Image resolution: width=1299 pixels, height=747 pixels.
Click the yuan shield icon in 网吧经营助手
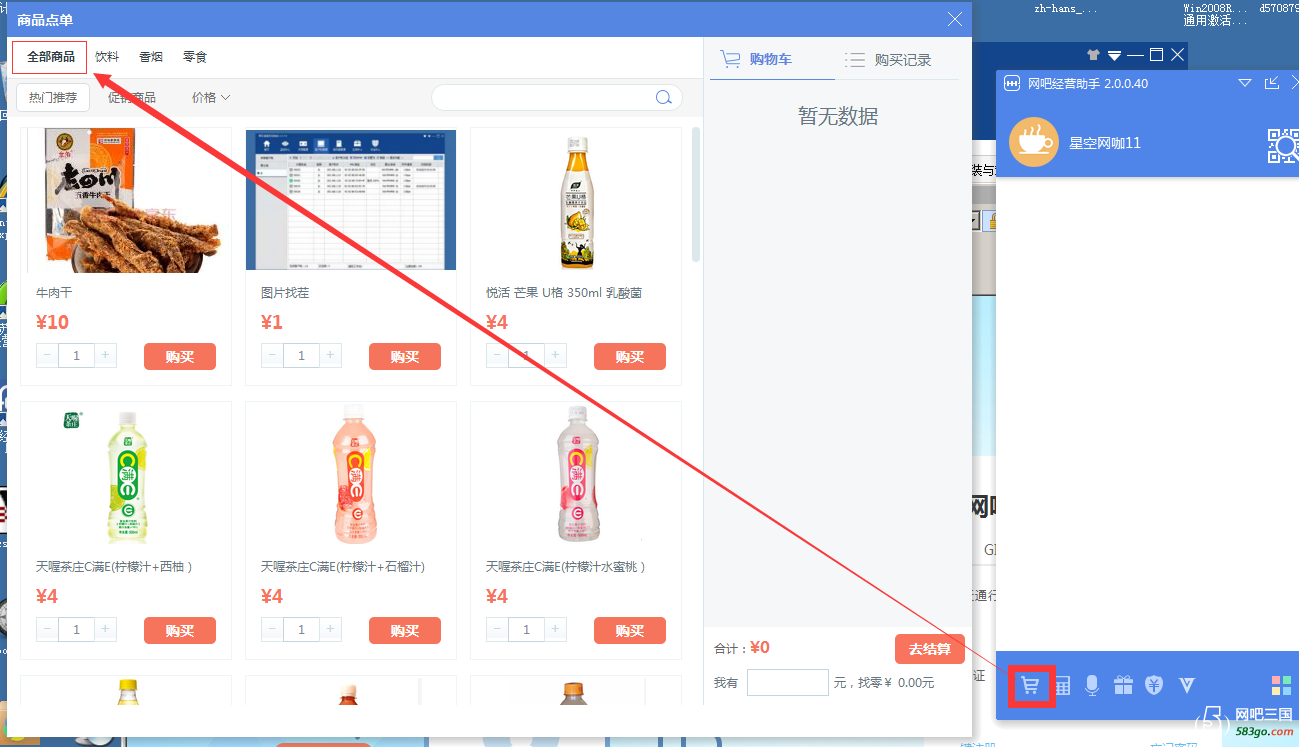click(1154, 685)
